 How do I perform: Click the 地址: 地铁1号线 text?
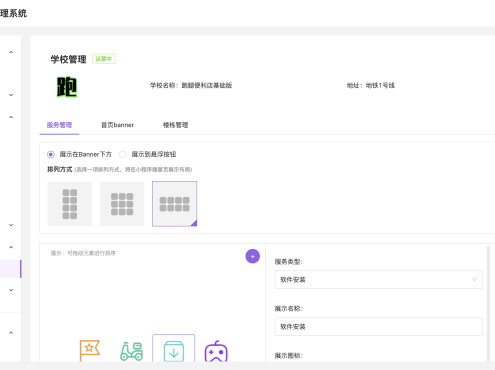click(371, 85)
